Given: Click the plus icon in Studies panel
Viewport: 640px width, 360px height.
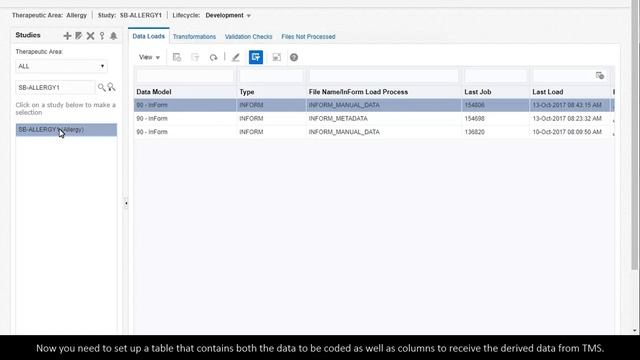Looking at the screenshot, I should point(67,36).
